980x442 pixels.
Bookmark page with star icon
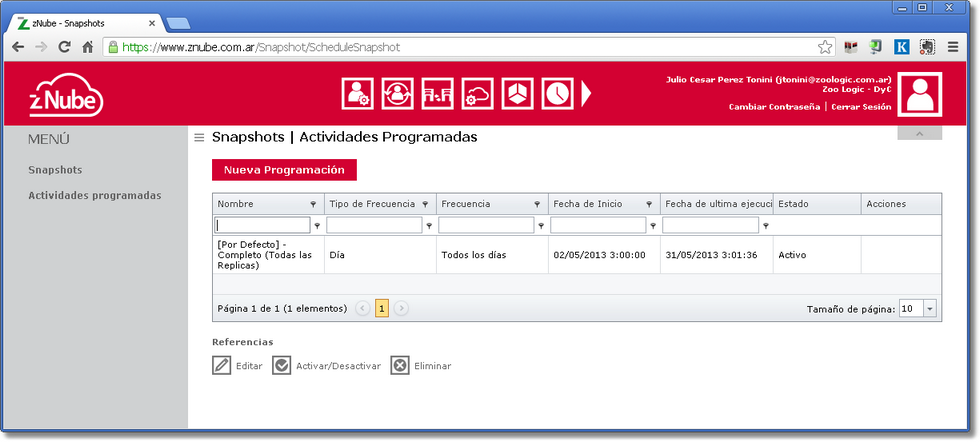tap(825, 47)
